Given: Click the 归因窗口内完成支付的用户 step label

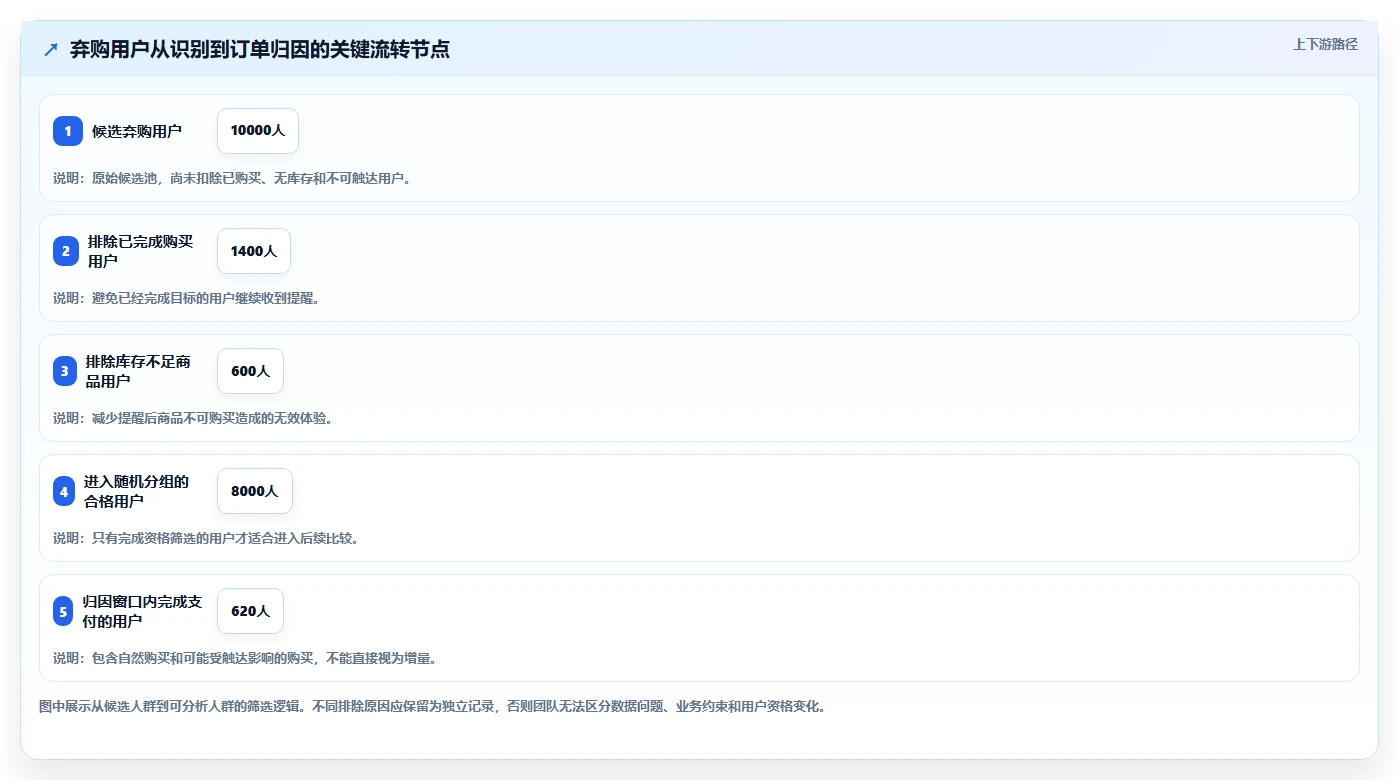Looking at the screenshot, I should coord(142,611).
